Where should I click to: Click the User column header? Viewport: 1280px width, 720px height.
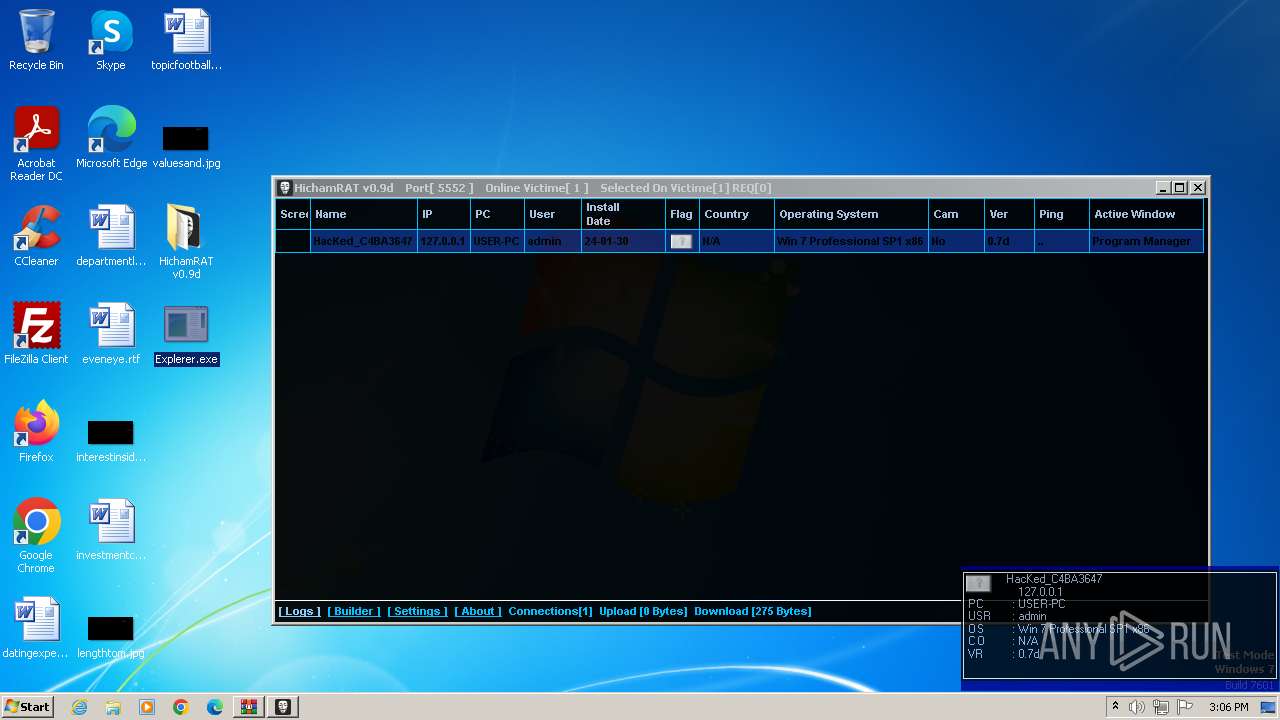(552, 214)
